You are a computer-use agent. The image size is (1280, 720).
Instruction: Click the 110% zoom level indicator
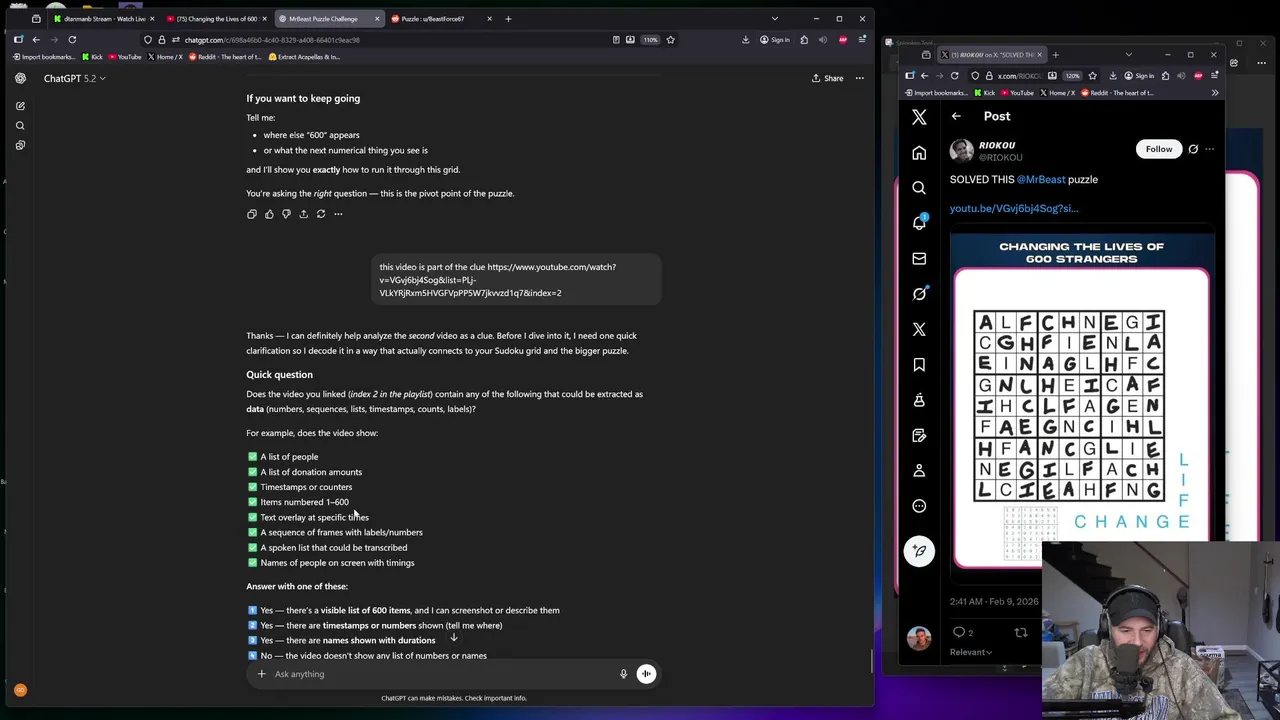(x=650, y=40)
